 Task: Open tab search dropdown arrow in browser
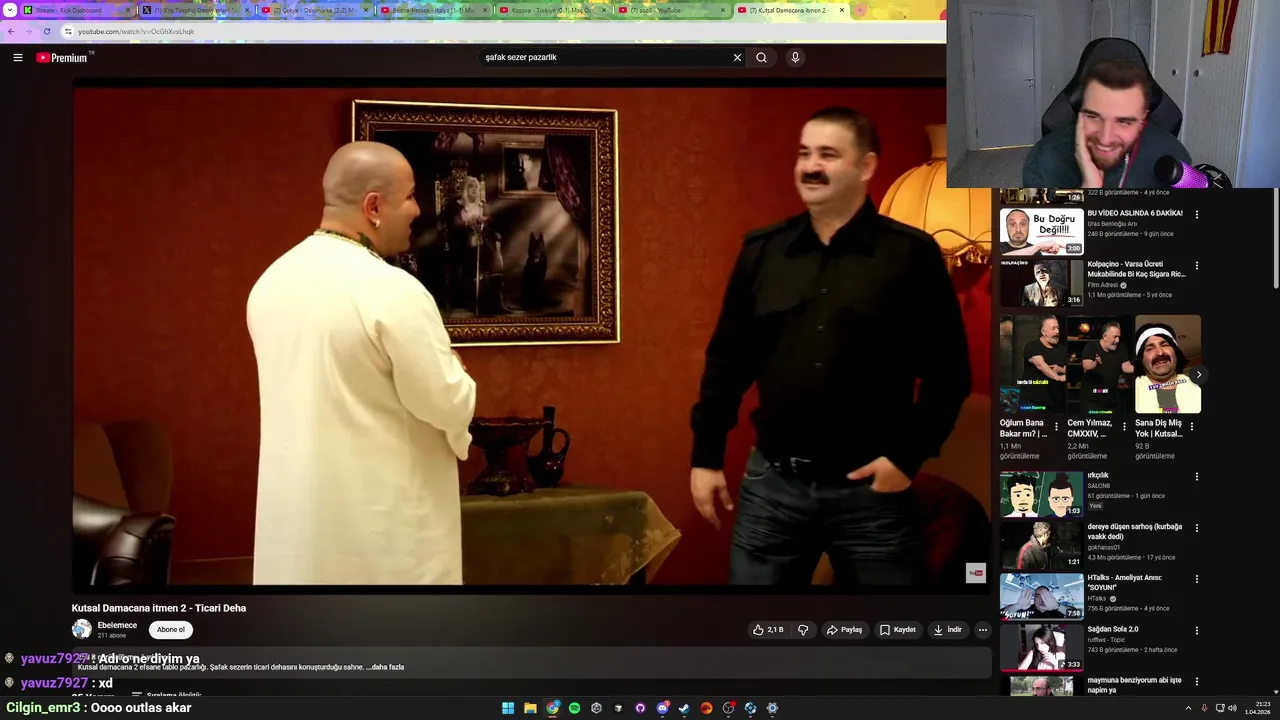point(8,10)
